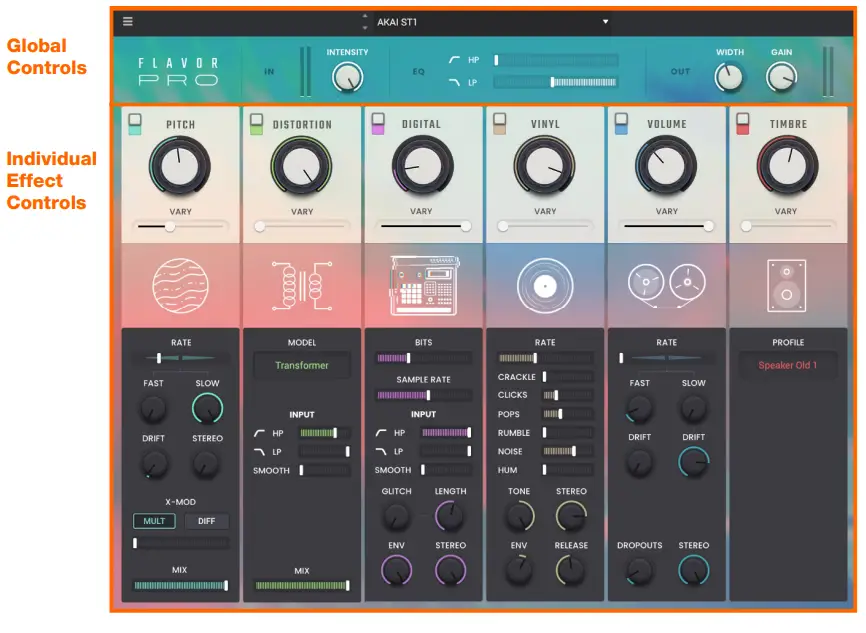866x633 pixels.
Task: Click the Vinyl Crackle slider
Action: click(568, 377)
